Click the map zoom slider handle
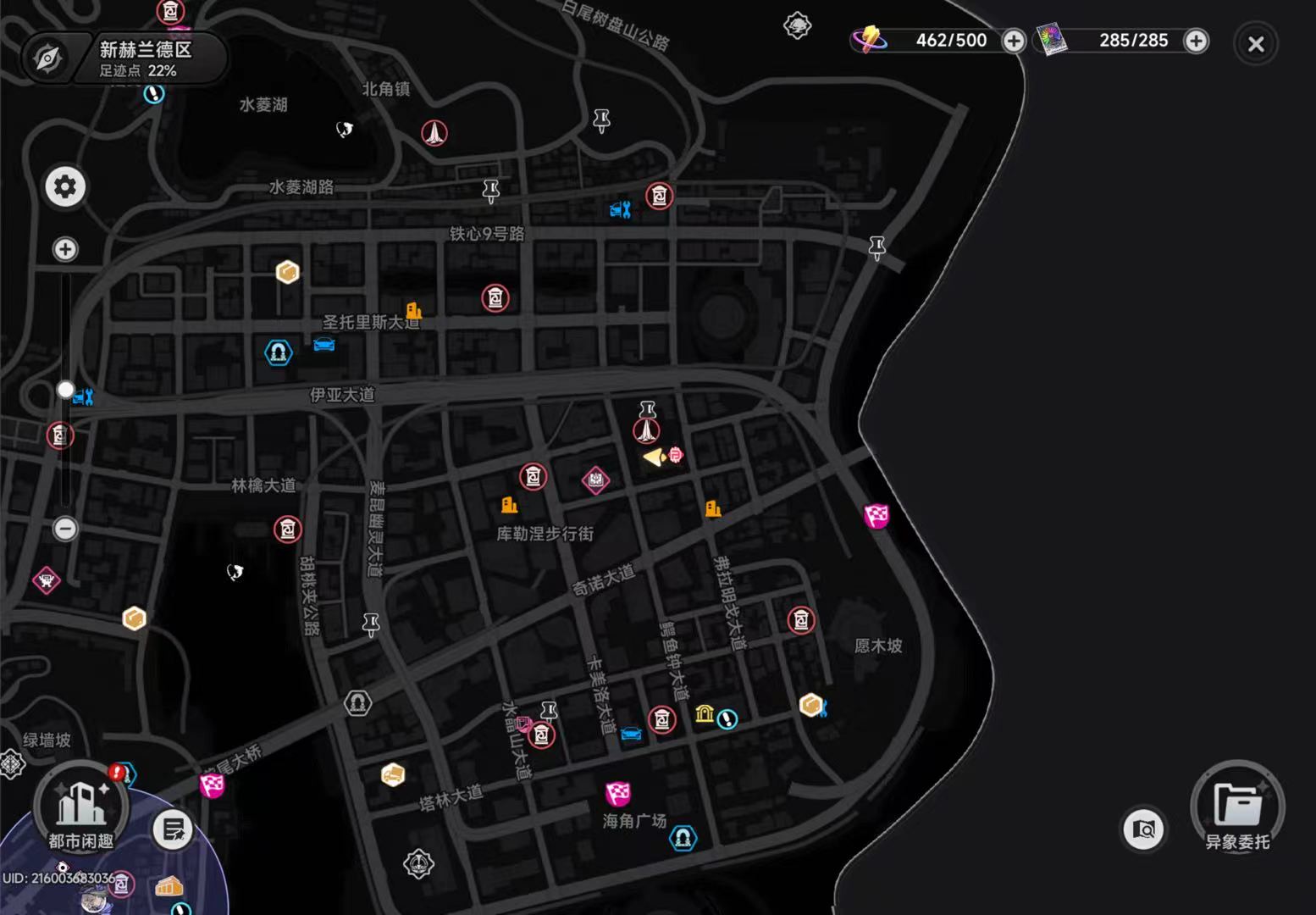Image resolution: width=1316 pixels, height=915 pixels. coord(65,389)
